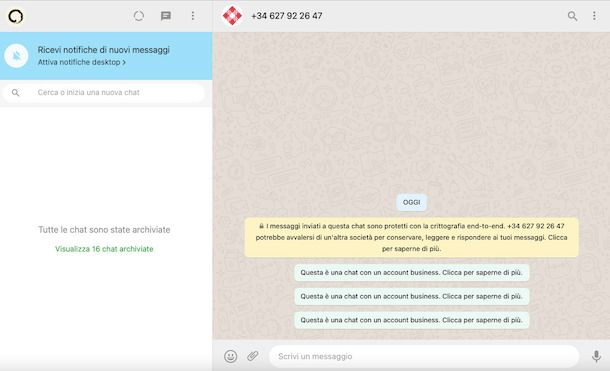Click the 'OGGI' date label
Viewport: 610px width, 371px height.
412,202
